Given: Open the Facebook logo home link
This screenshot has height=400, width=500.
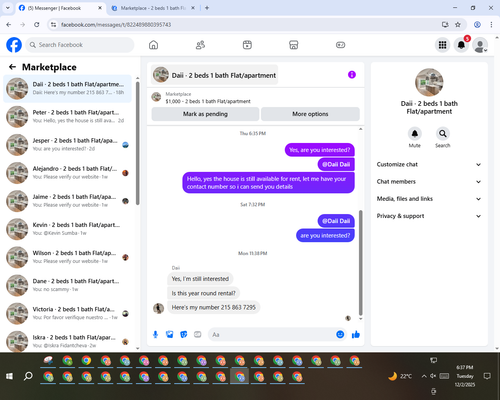Looking at the screenshot, I should 14,45.
